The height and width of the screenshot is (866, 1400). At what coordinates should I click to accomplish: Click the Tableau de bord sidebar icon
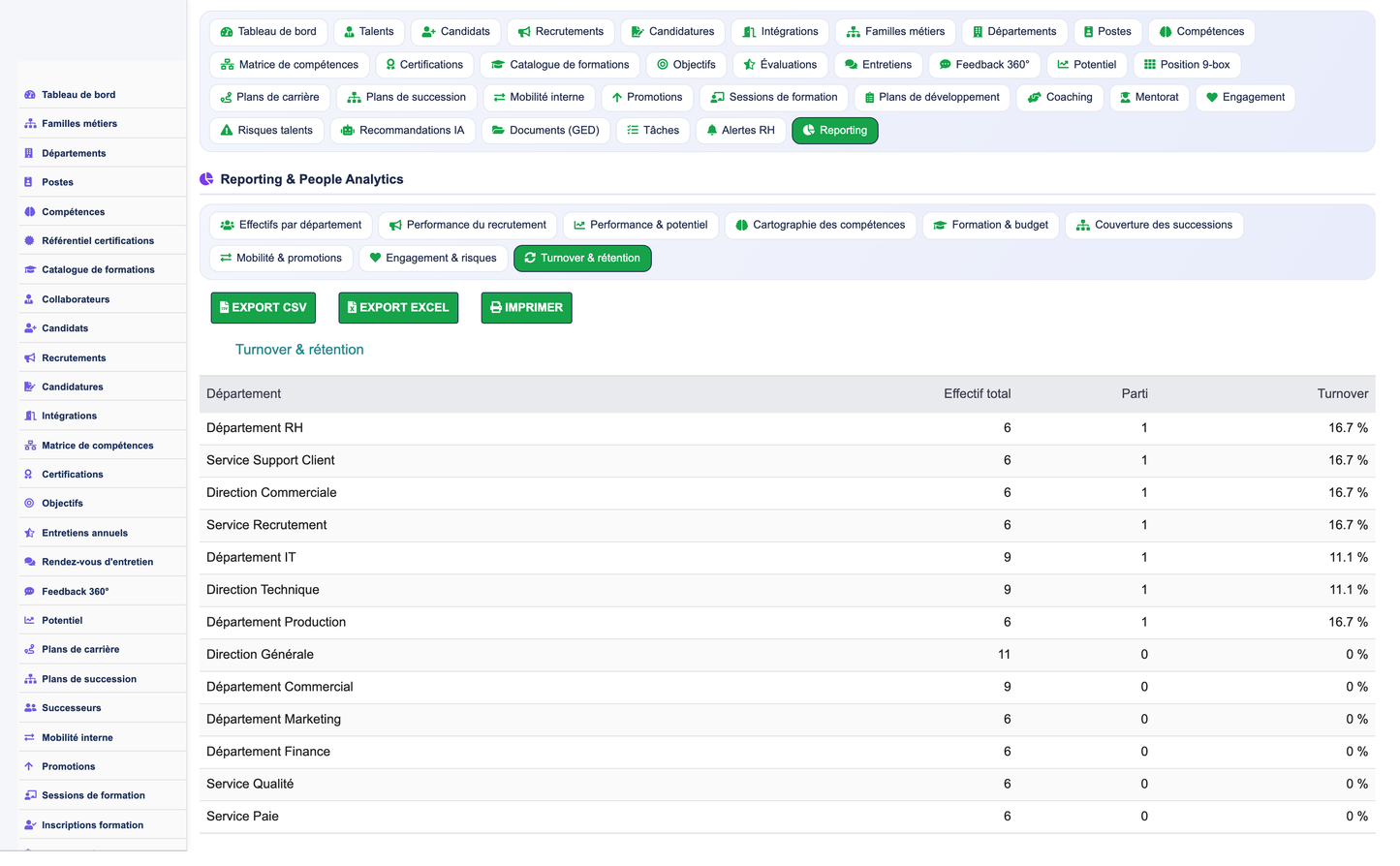tap(30, 95)
